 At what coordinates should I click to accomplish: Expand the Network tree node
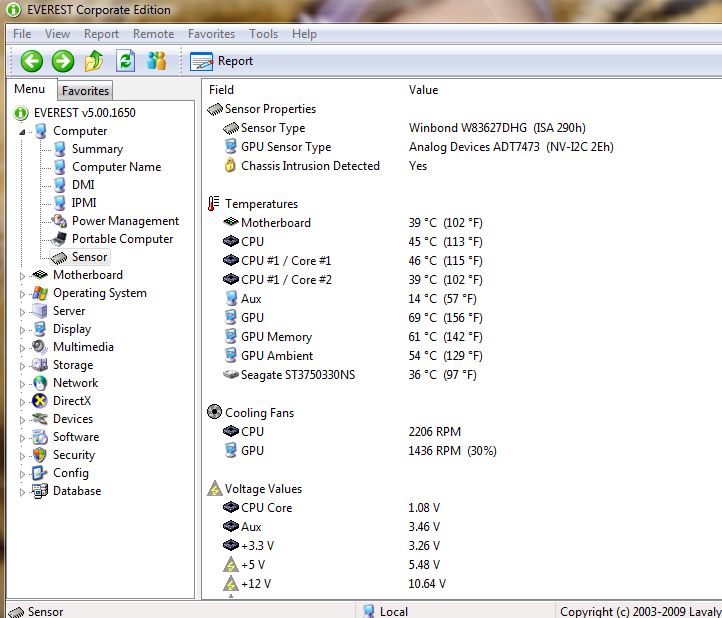click(x=22, y=384)
